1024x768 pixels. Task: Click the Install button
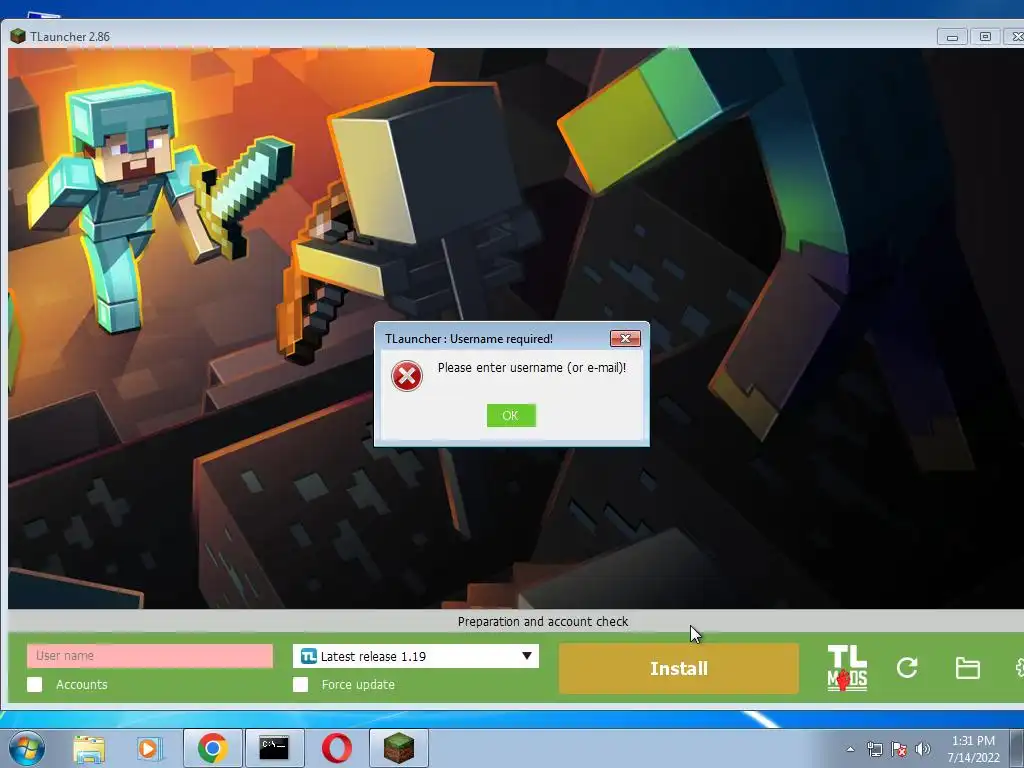(x=679, y=669)
